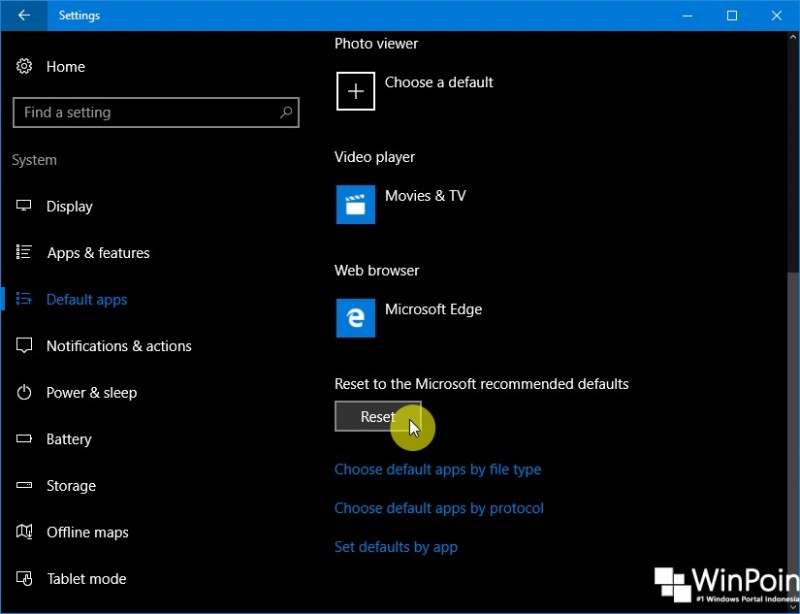Open Display settings
The image size is (800, 614).
point(69,207)
